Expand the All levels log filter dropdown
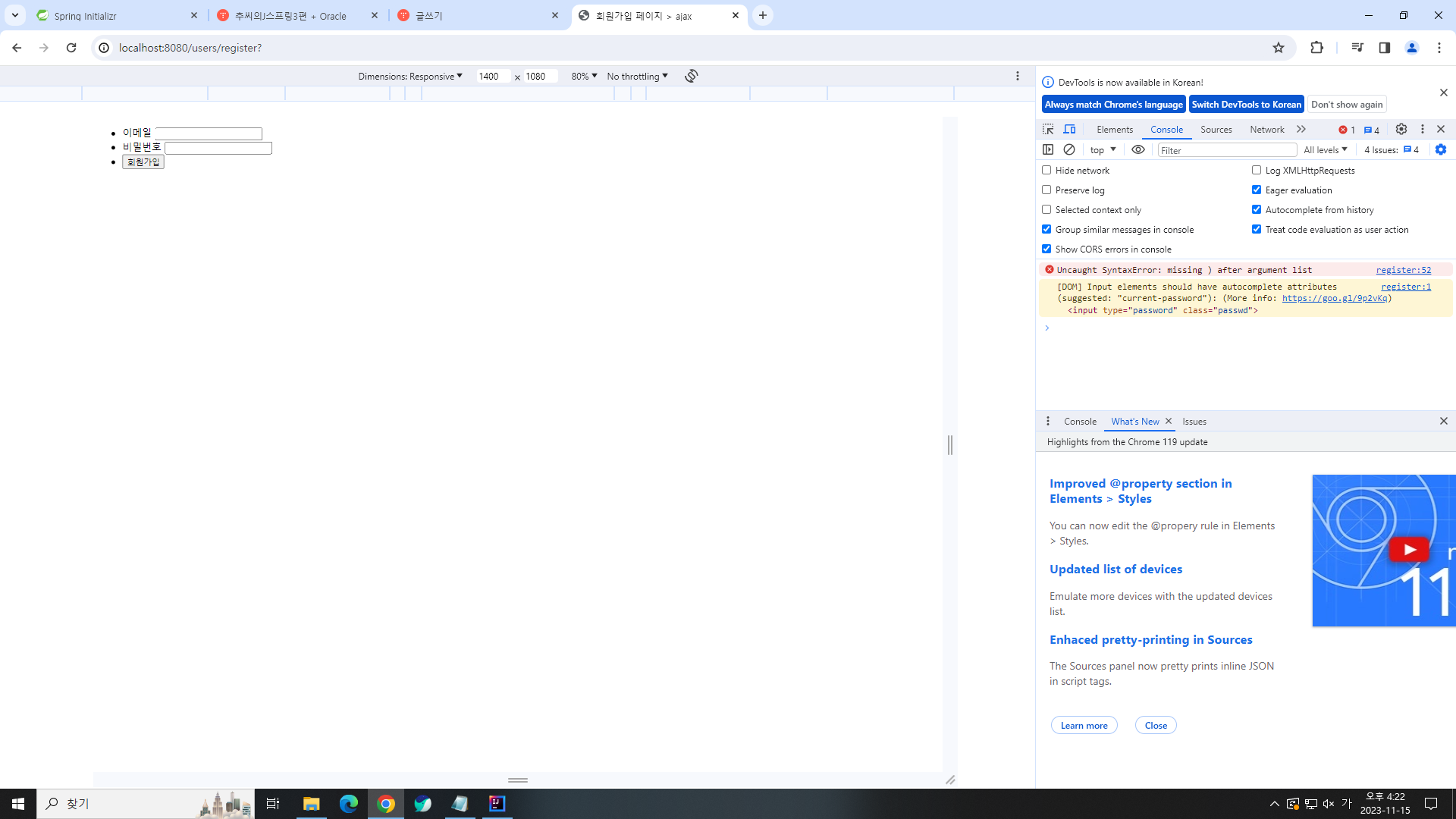 pyautogui.click(x=1326, y=150)
